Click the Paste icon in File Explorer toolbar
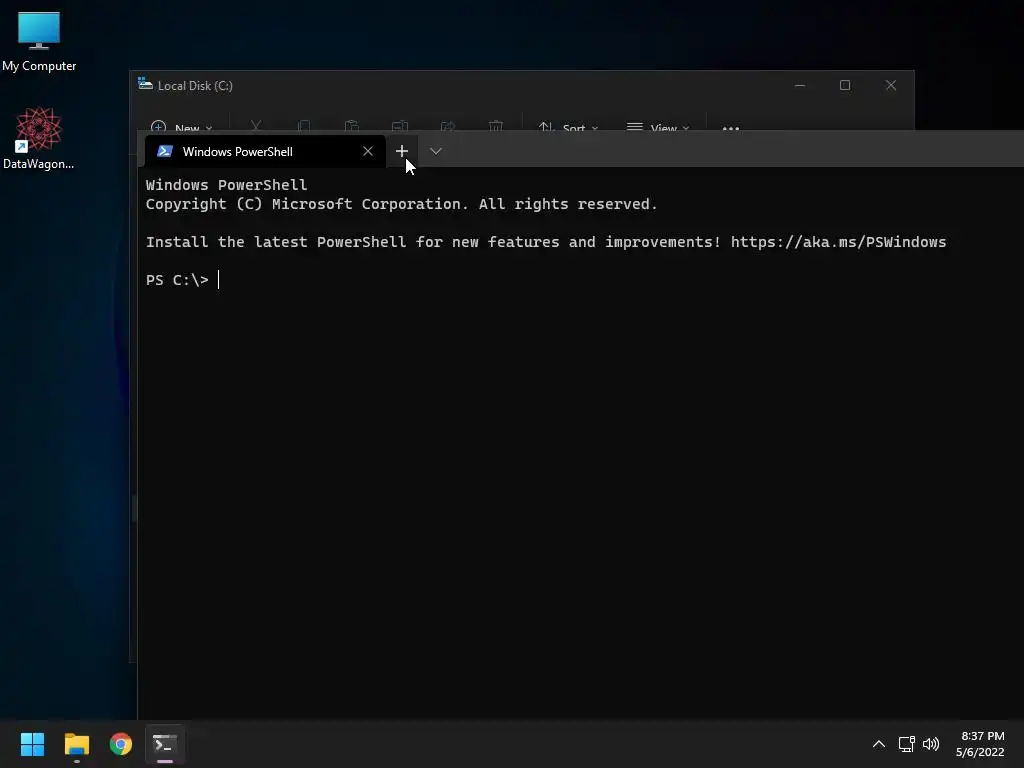 (x=351, y=125)
